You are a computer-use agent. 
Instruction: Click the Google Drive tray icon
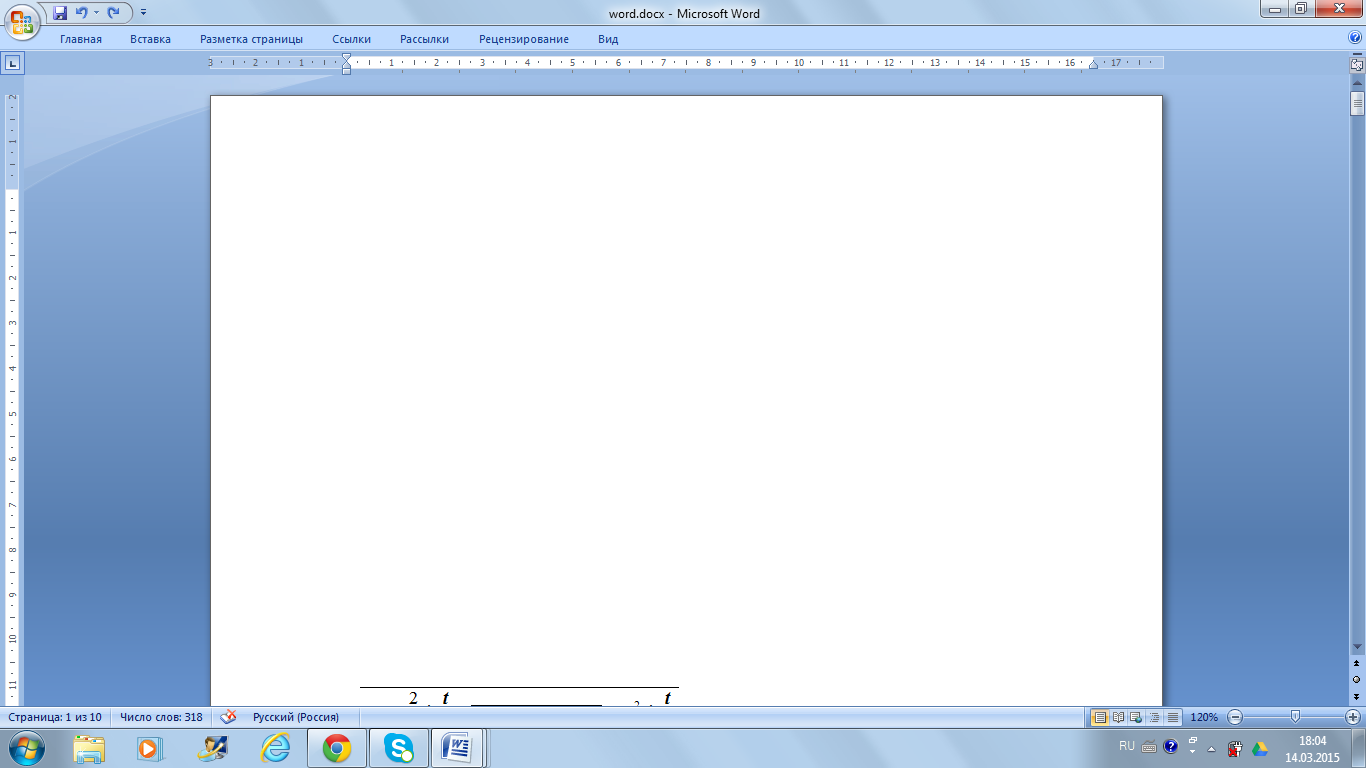pos(1260,748)
